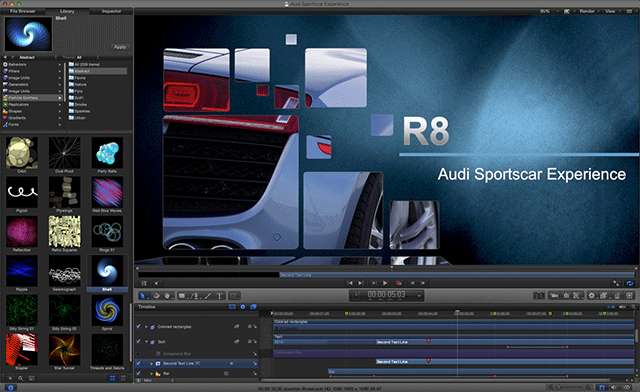Click the Make Particles toolbar icon
This screenshot has width=640, height=392.
[617, 295]
